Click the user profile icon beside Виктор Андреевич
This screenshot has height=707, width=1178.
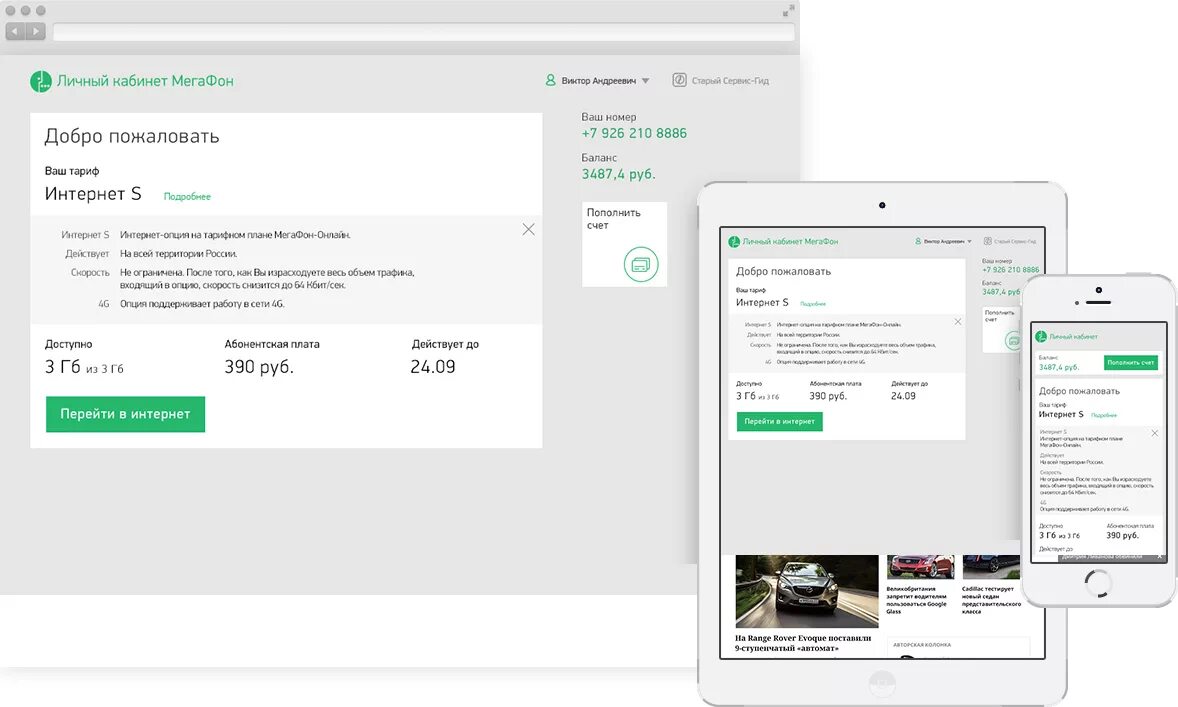click(x=551, y=80)
